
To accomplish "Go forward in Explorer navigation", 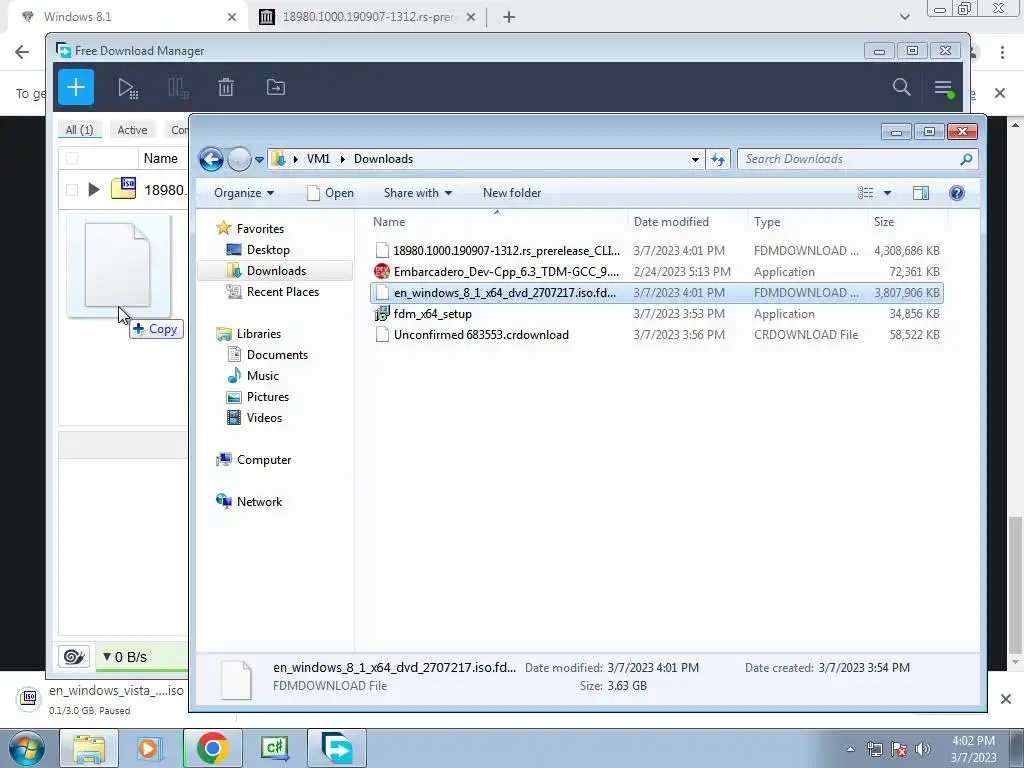I will (239, 159).
